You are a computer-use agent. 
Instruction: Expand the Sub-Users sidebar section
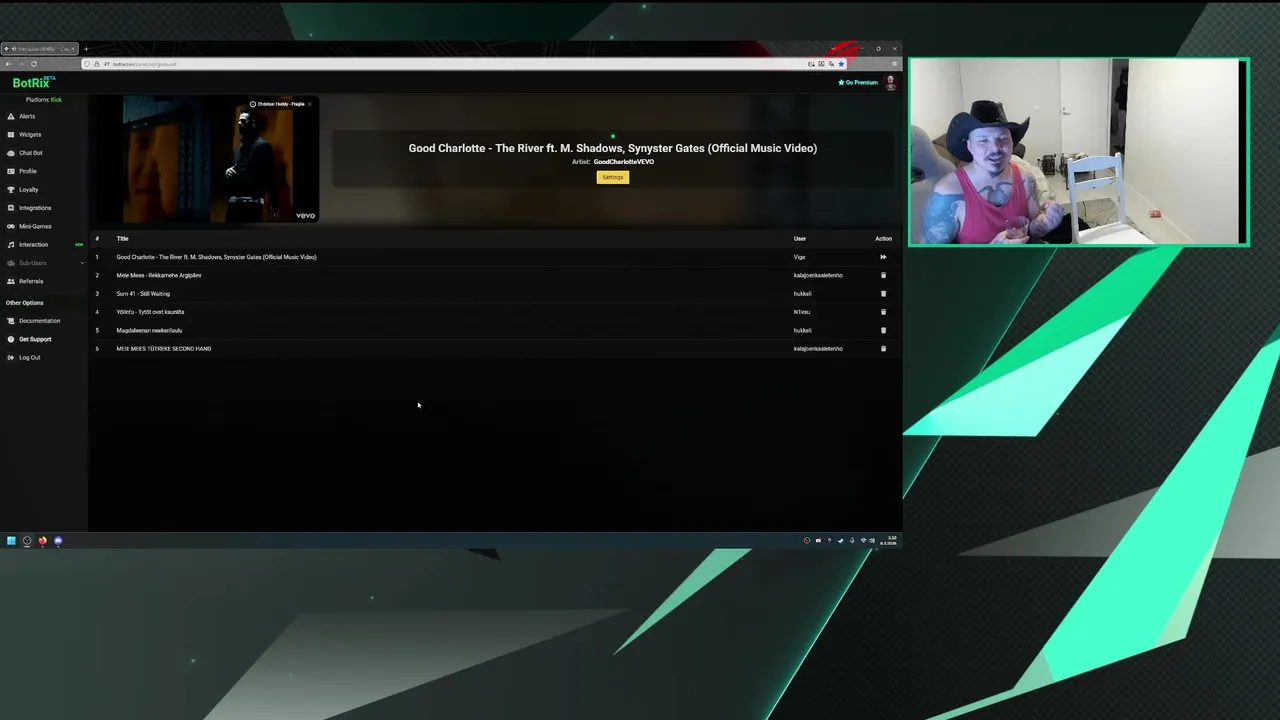pyautogui.click(x=44, y=263)
